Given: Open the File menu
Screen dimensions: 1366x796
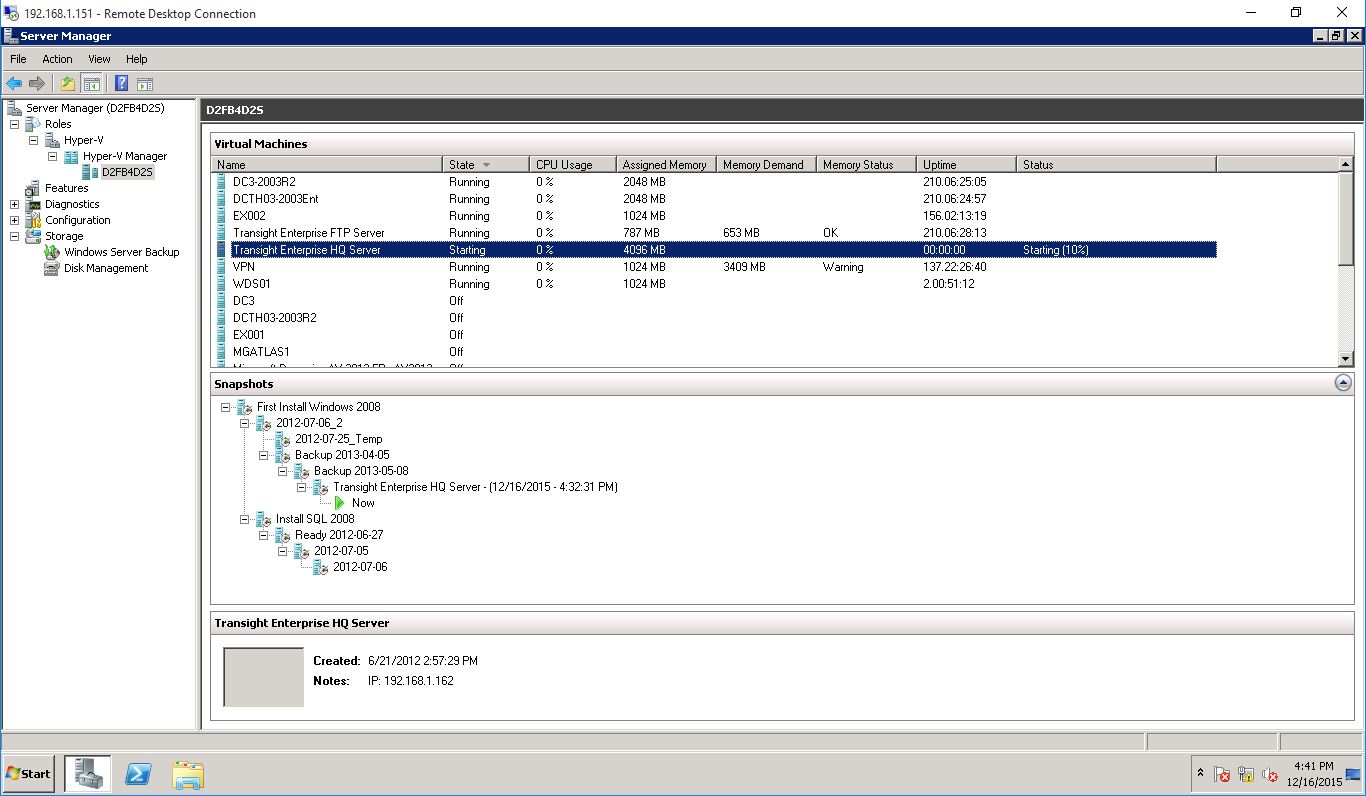Looking at the screenshot, I should click(x=18, y=59).
